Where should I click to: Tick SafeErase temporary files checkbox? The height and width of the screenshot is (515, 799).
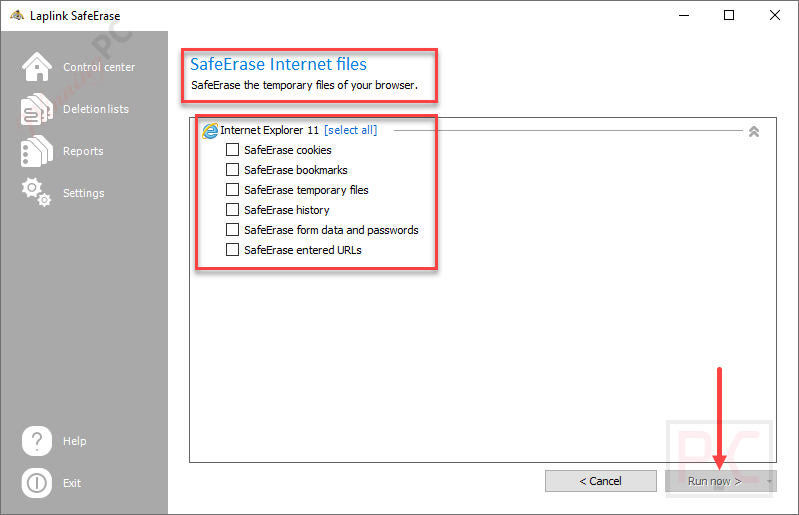click(x=232, y=189)
